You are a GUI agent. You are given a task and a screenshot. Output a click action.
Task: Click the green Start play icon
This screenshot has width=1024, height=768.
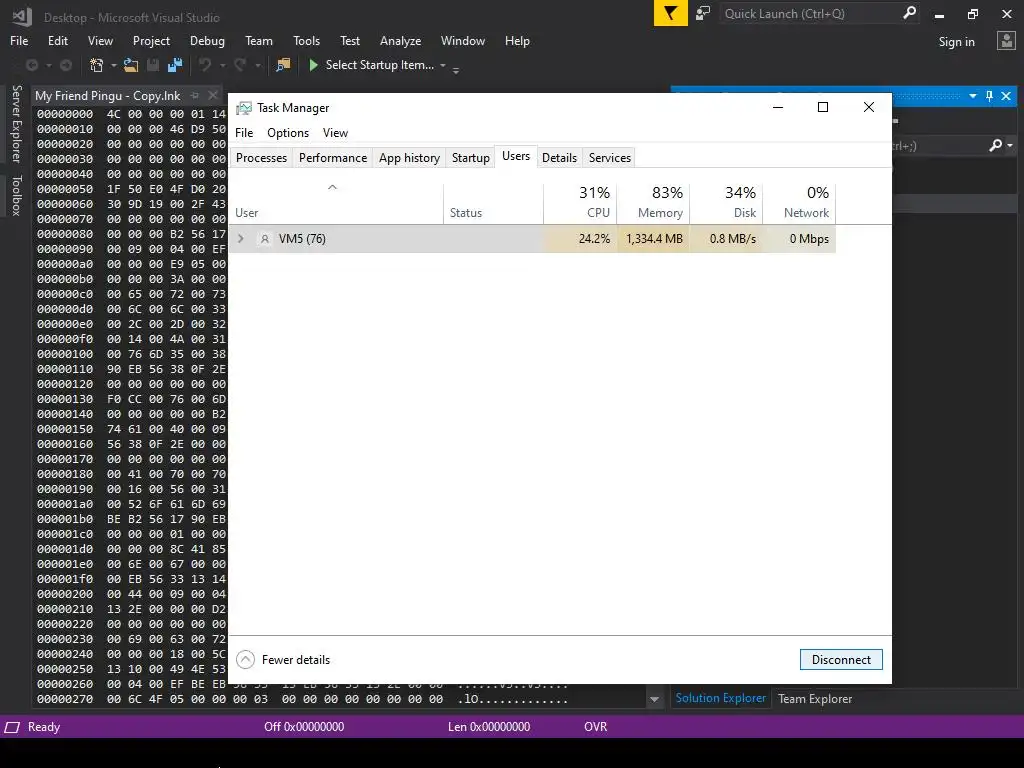pyautogui.click(x=313, y=65)
